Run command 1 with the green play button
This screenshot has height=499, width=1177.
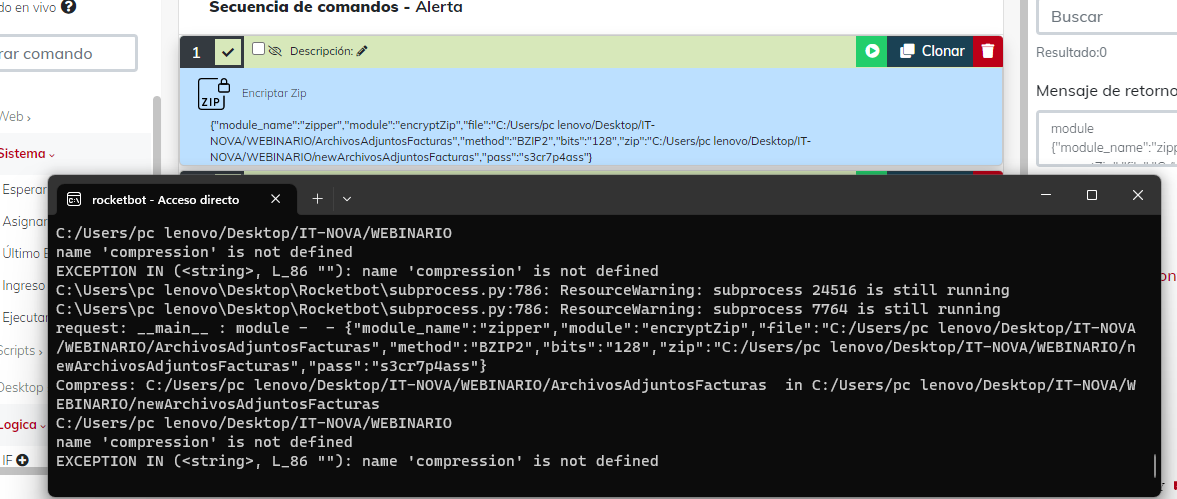[872, 51]
